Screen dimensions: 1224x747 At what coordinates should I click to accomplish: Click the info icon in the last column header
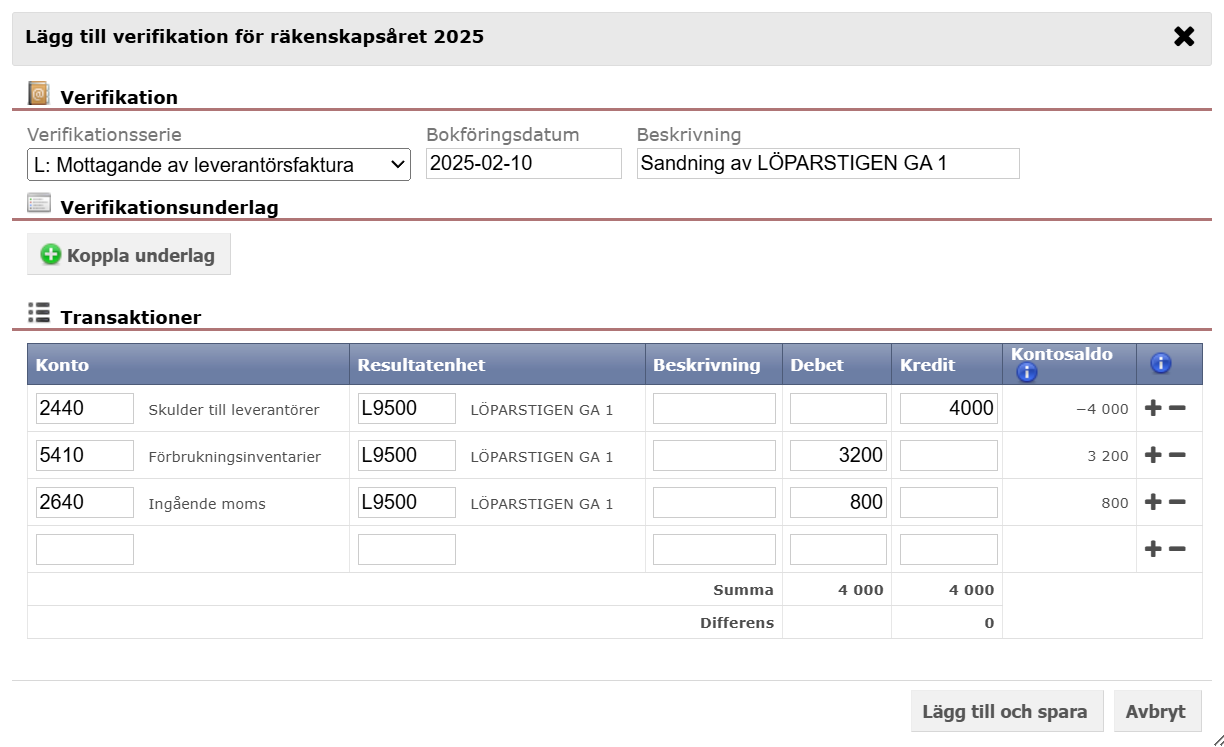click(x=1160, y=364)
